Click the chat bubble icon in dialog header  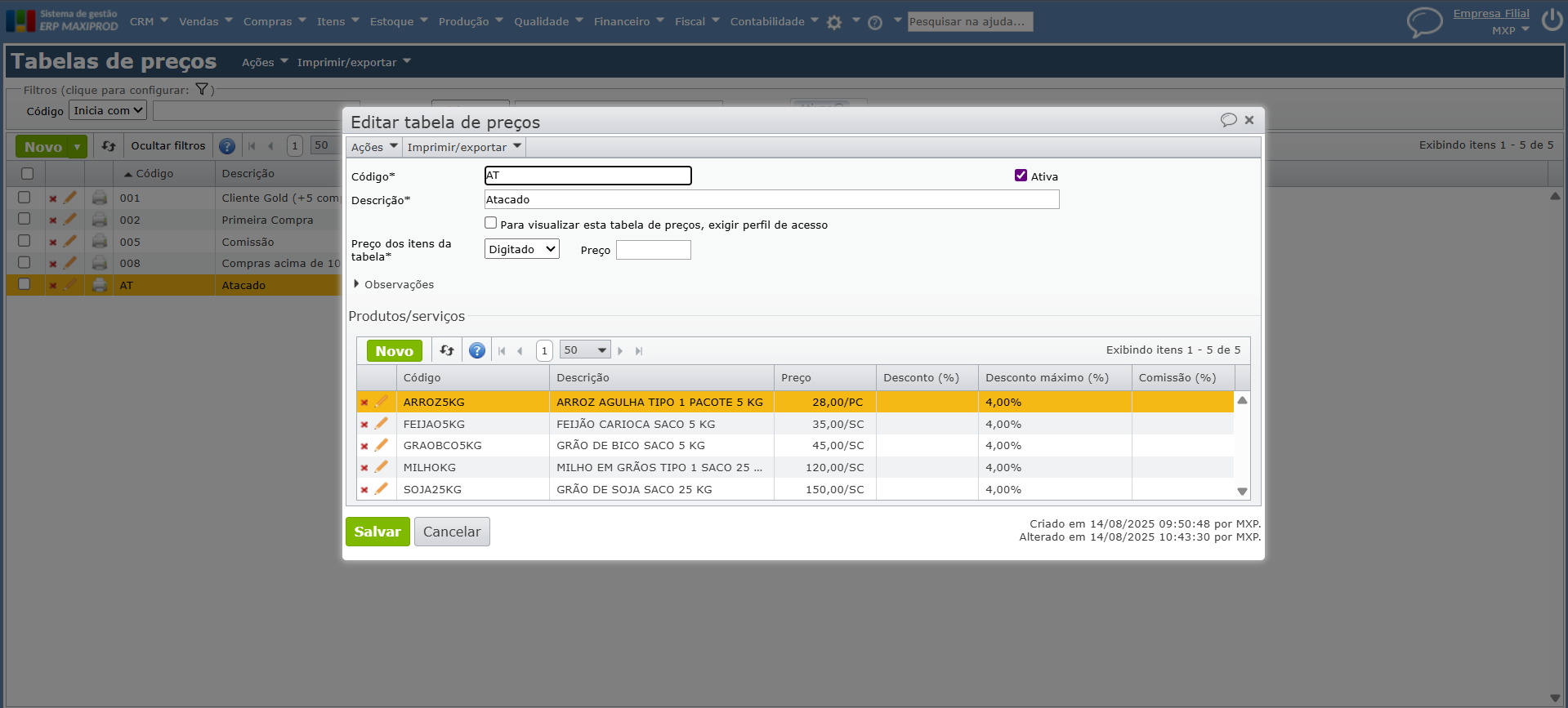(x=1228, y=120)
